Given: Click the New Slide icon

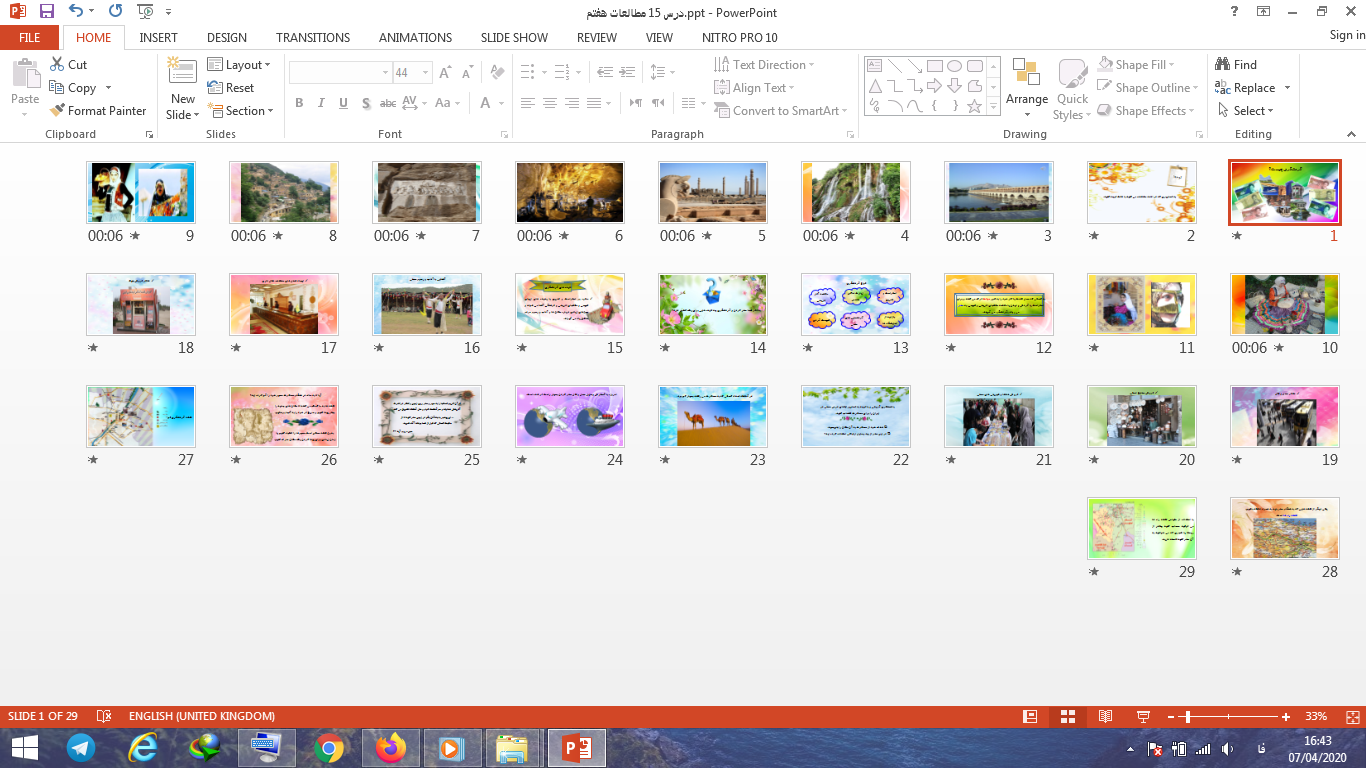Looking at the screenshot, I should [x=182, y=73].
